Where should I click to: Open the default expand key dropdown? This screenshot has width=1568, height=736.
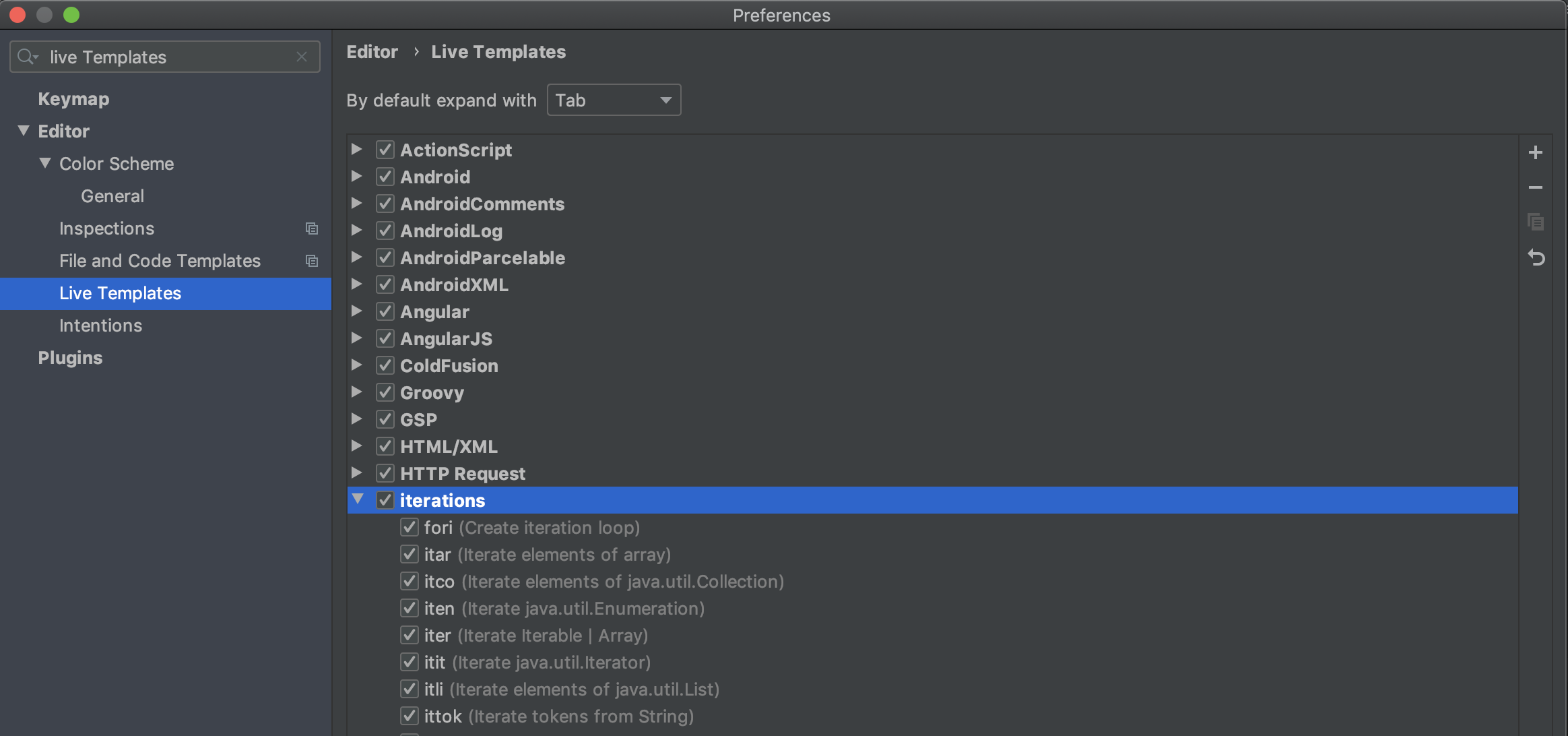click(614, 100)
